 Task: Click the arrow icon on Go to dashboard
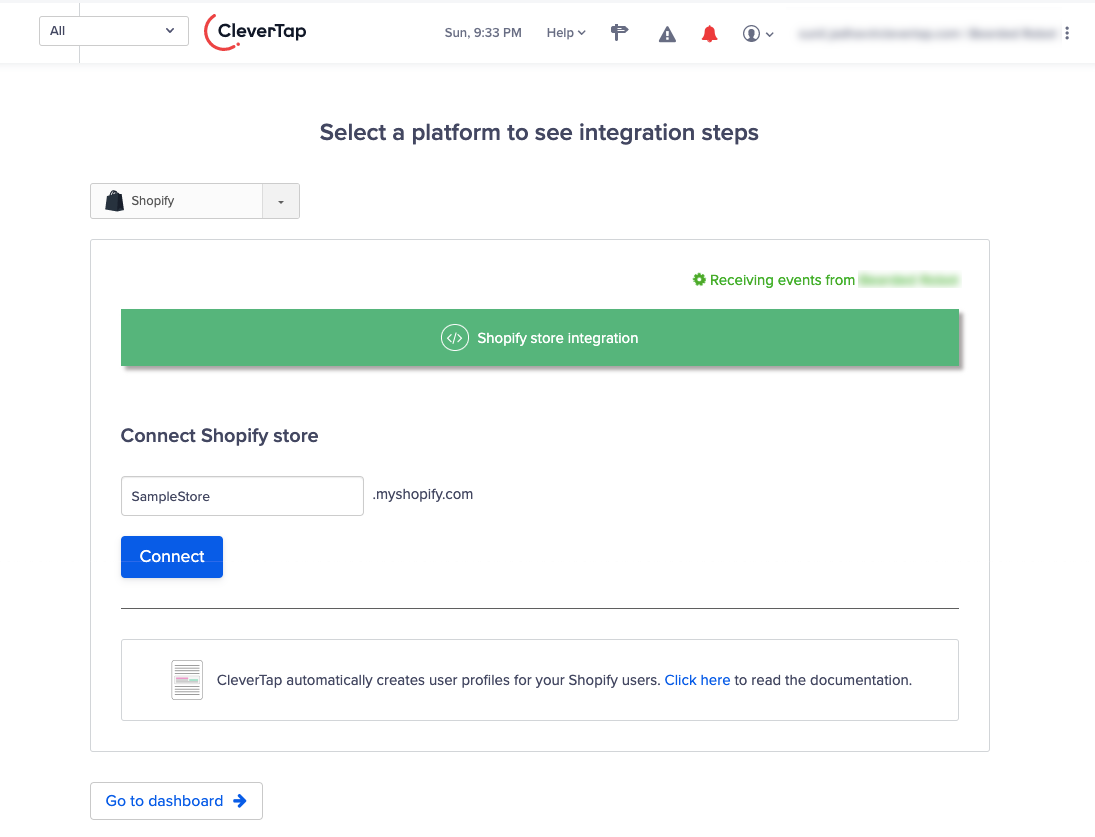240,801
